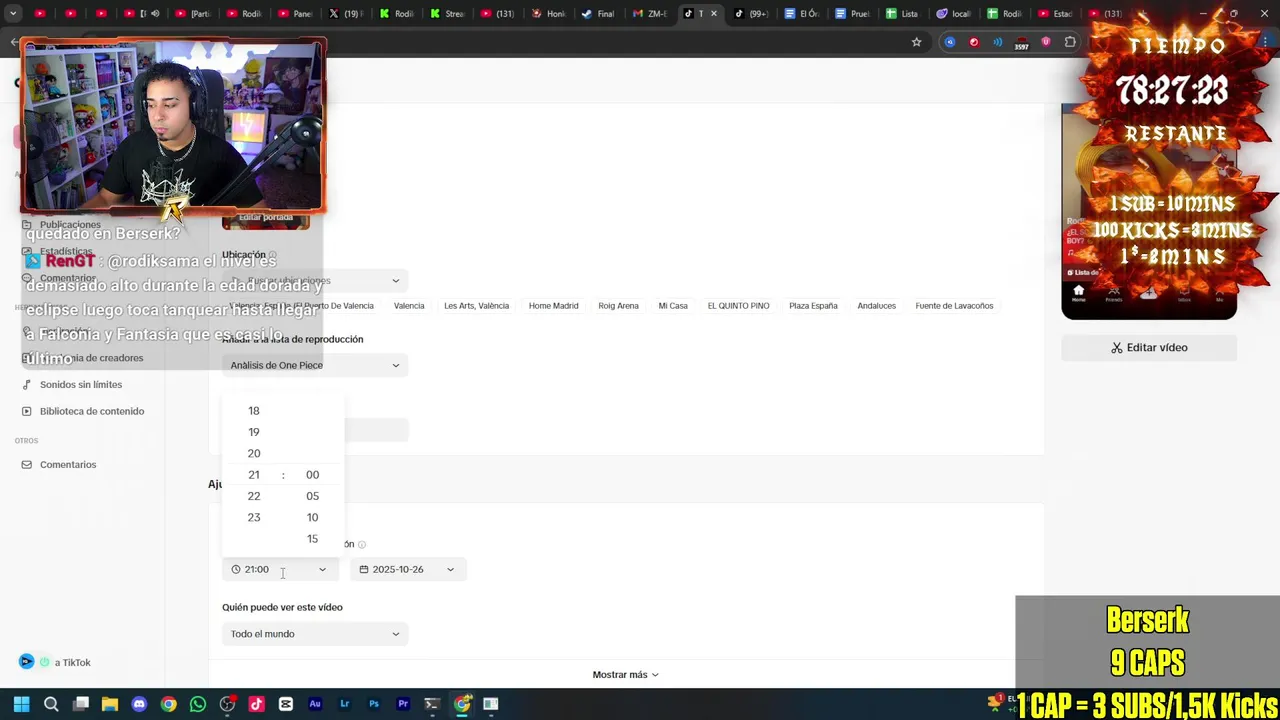
Task: Select Fuente de Lavacoños location chip
Action: tap(954, 306)
